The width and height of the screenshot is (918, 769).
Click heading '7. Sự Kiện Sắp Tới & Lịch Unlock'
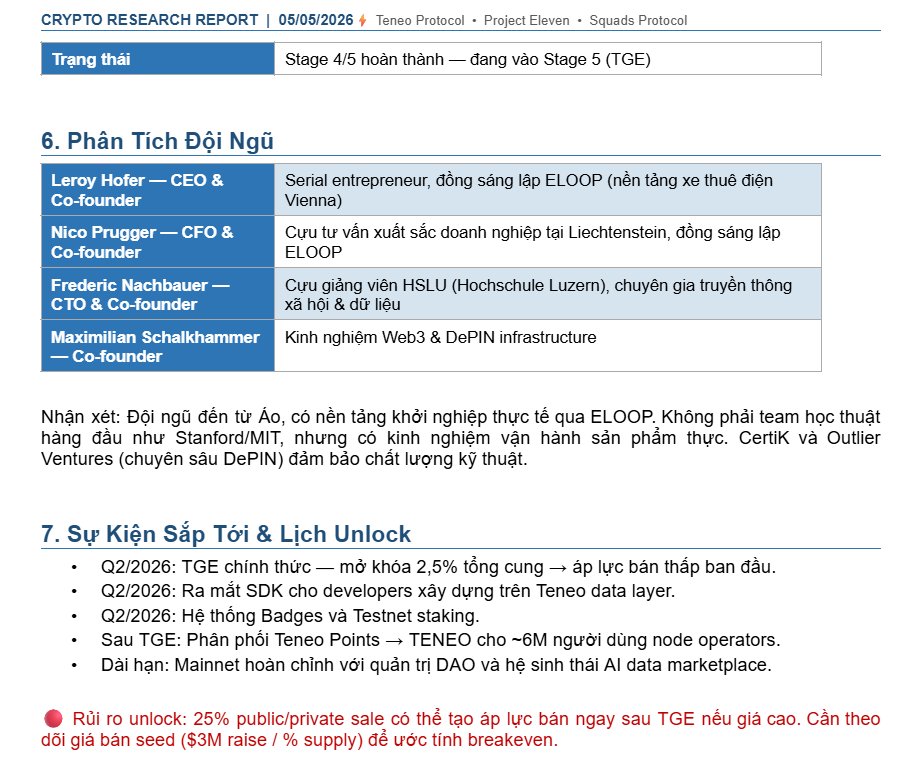pyautogui.click(x=226, y=534)
